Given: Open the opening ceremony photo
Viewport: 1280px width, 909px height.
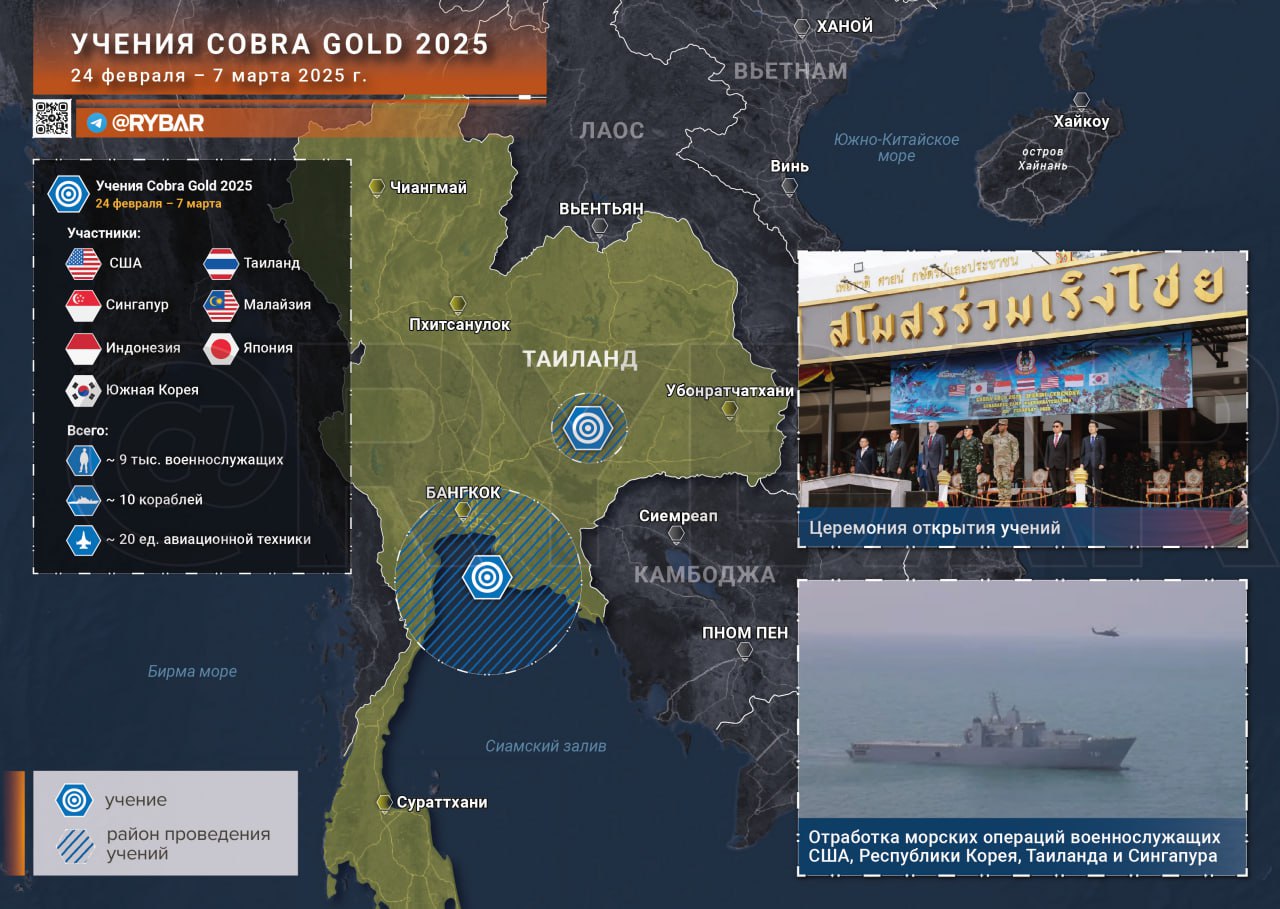Looking at the screenshot, I should (1022, 380).
